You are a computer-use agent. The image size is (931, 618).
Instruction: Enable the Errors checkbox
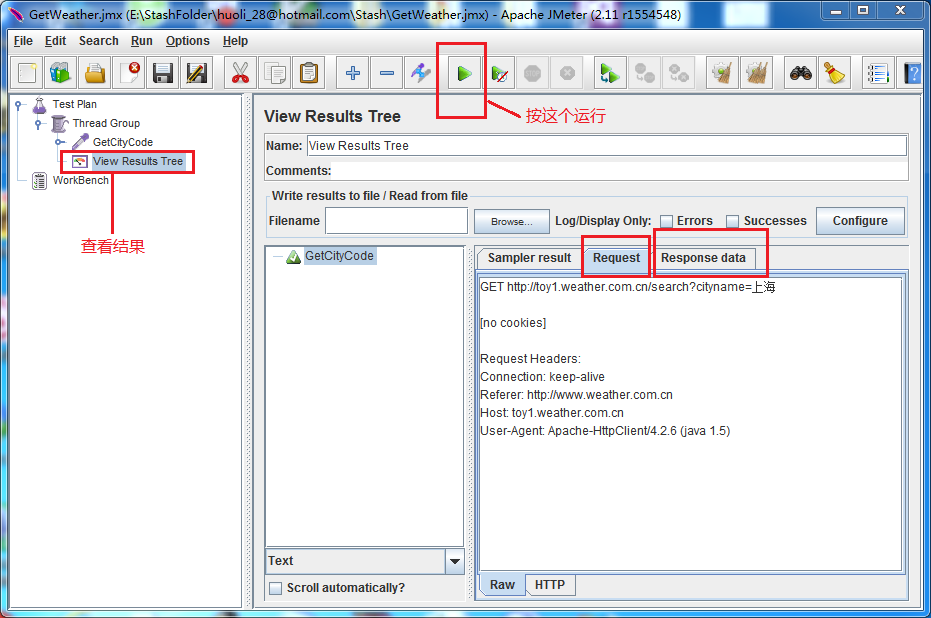coord(666,221)
